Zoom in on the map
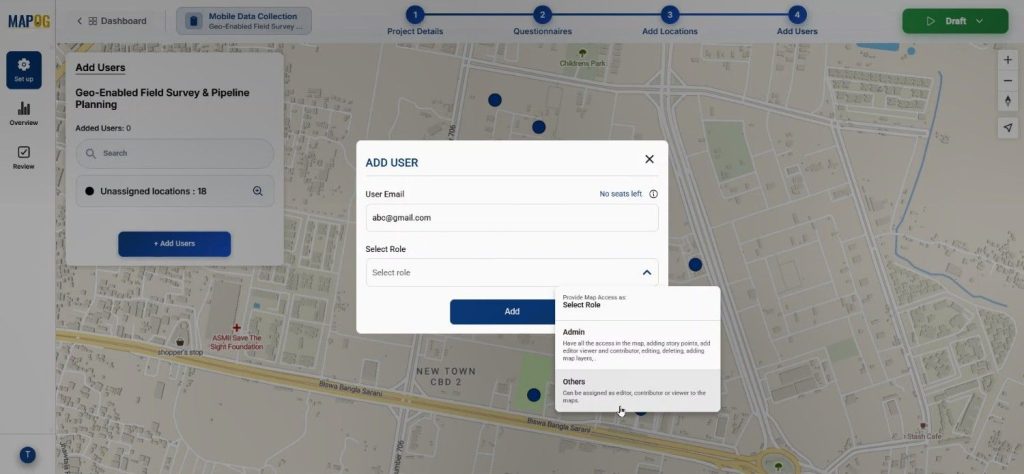 pos(1007,60)
